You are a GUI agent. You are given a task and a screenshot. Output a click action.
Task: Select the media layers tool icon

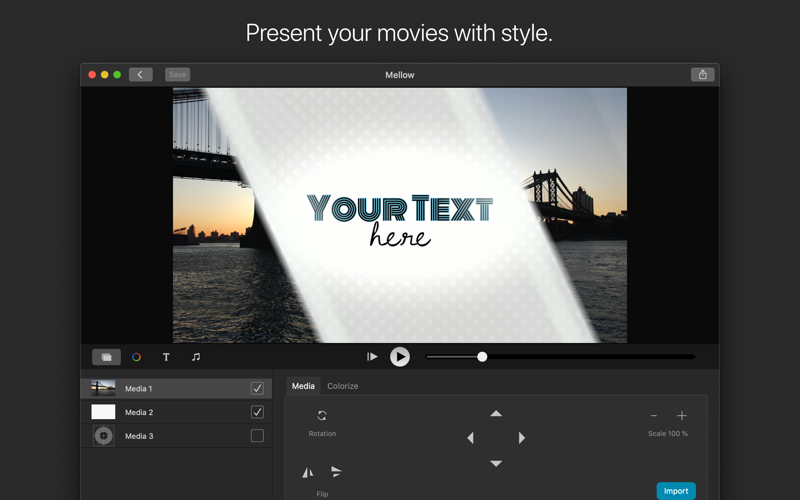(106, 357)
